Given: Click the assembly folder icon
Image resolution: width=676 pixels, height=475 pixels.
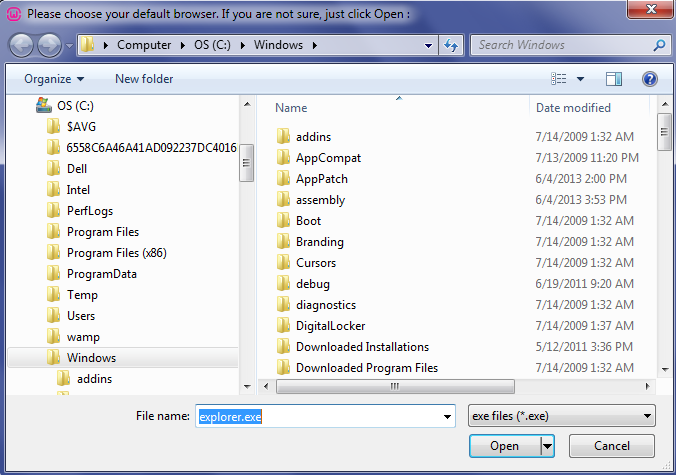Looking at the screenshot, I should click(283, 200).
